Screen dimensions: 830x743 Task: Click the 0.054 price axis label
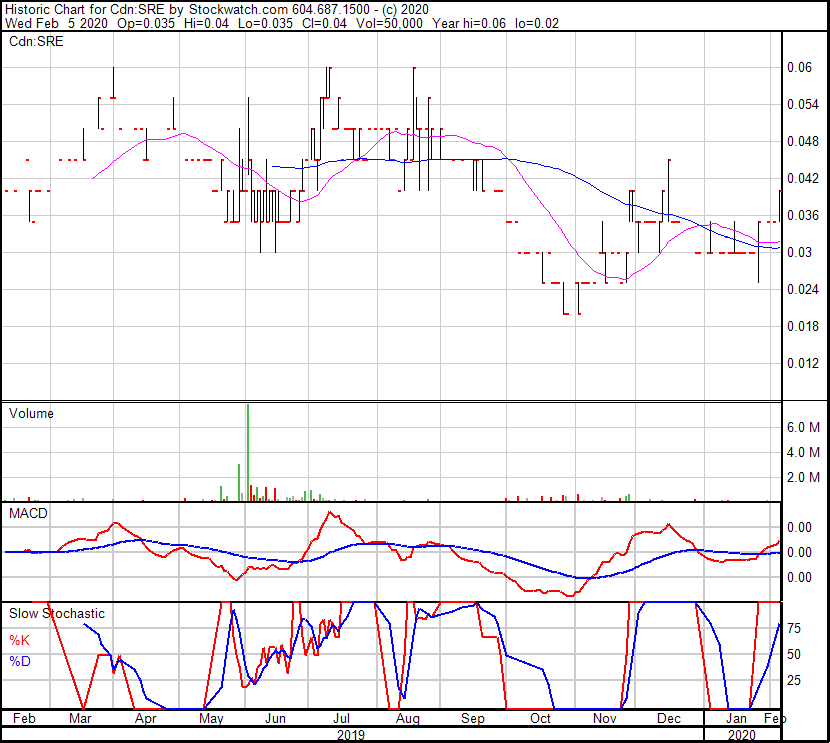(803, 104)
